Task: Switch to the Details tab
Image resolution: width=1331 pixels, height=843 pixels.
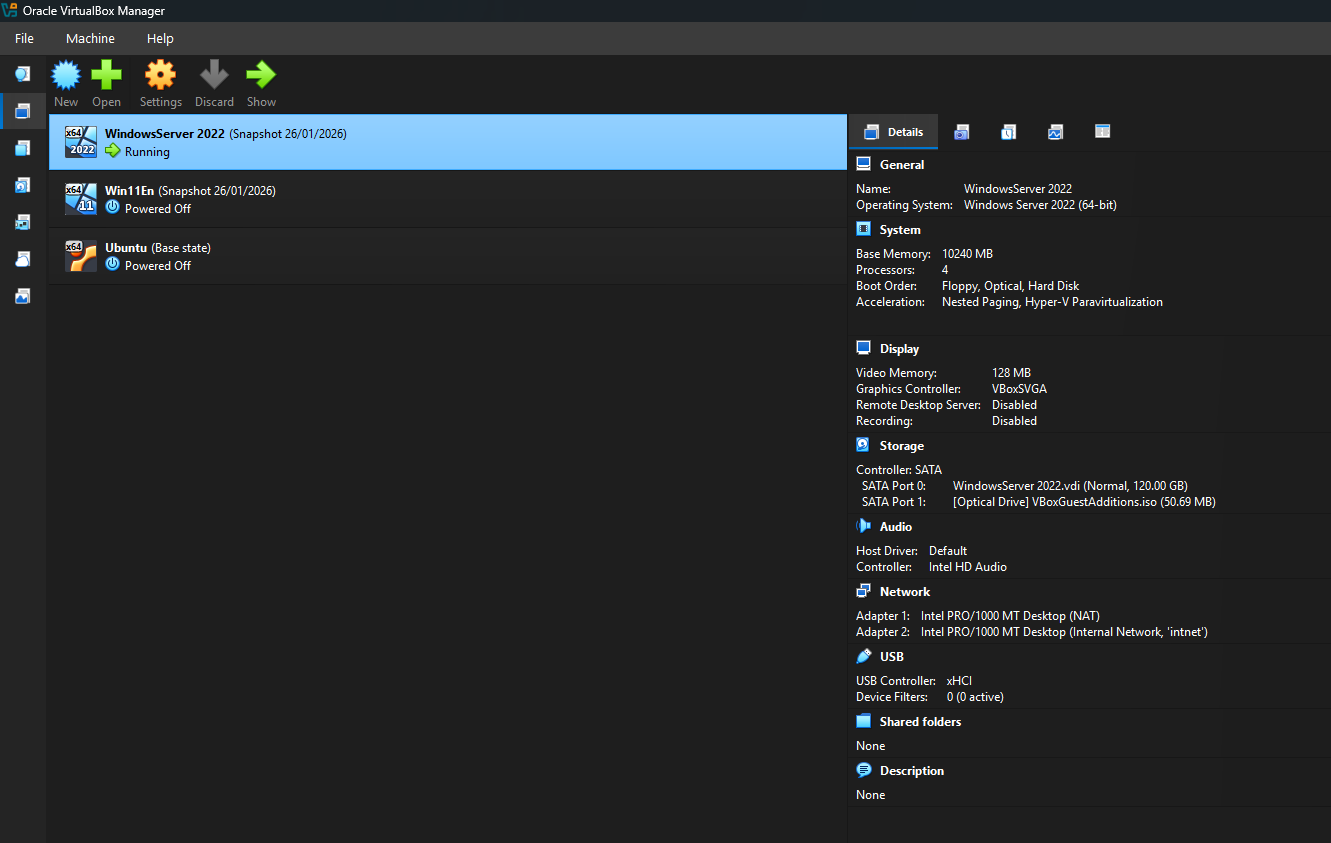Action: click(x=893, y=132)
